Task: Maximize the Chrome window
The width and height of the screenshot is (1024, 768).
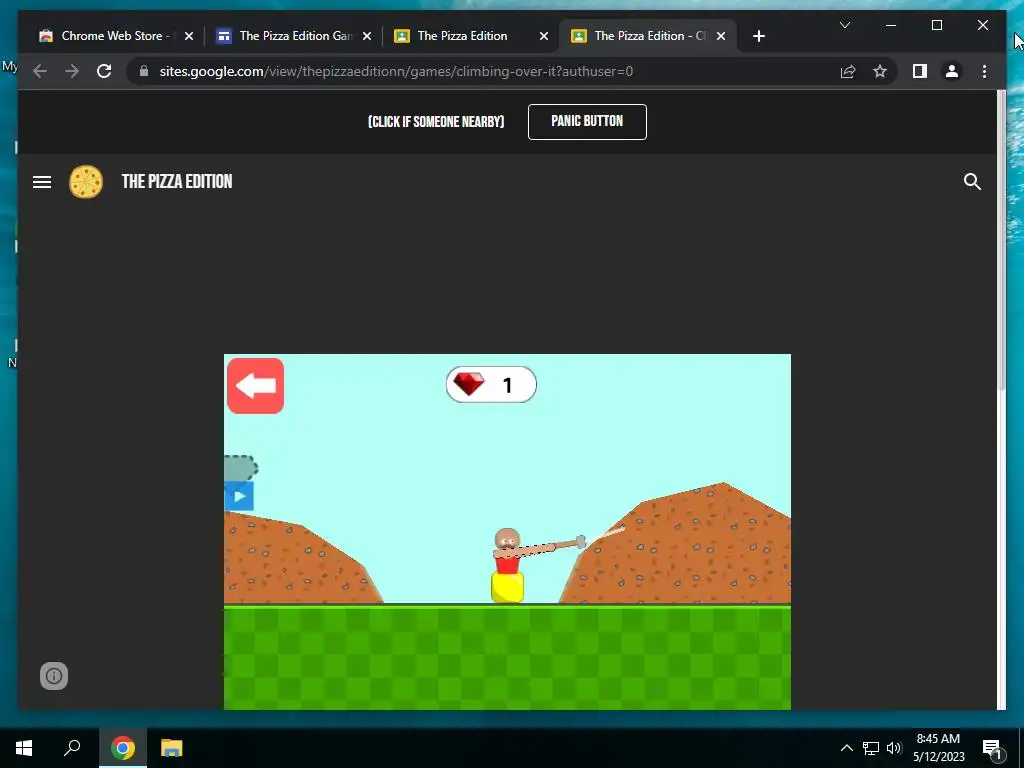Action: click(936, 25)
